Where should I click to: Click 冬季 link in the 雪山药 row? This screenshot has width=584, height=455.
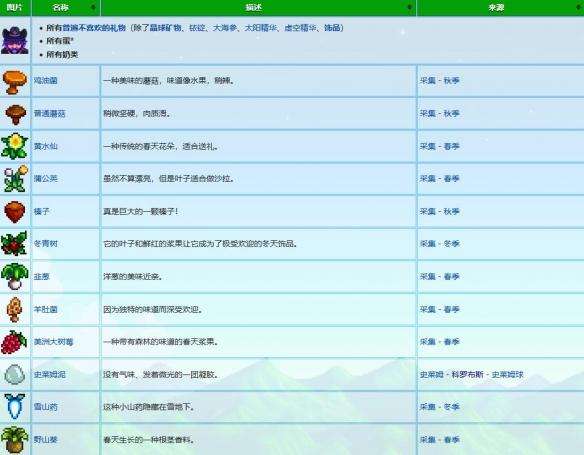coord(451,407)
